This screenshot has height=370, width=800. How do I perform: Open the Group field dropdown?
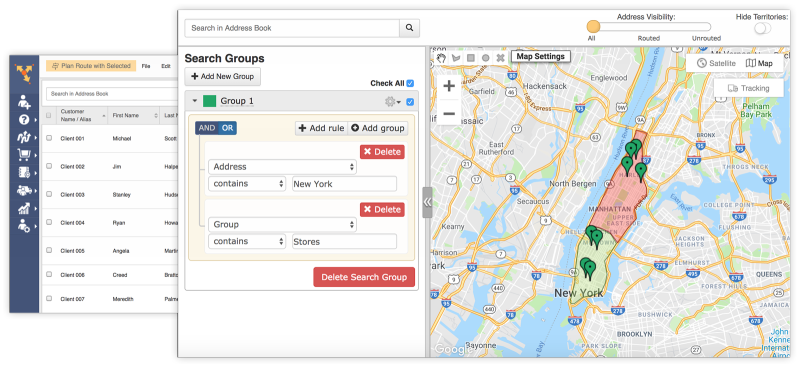pos(282,225)
